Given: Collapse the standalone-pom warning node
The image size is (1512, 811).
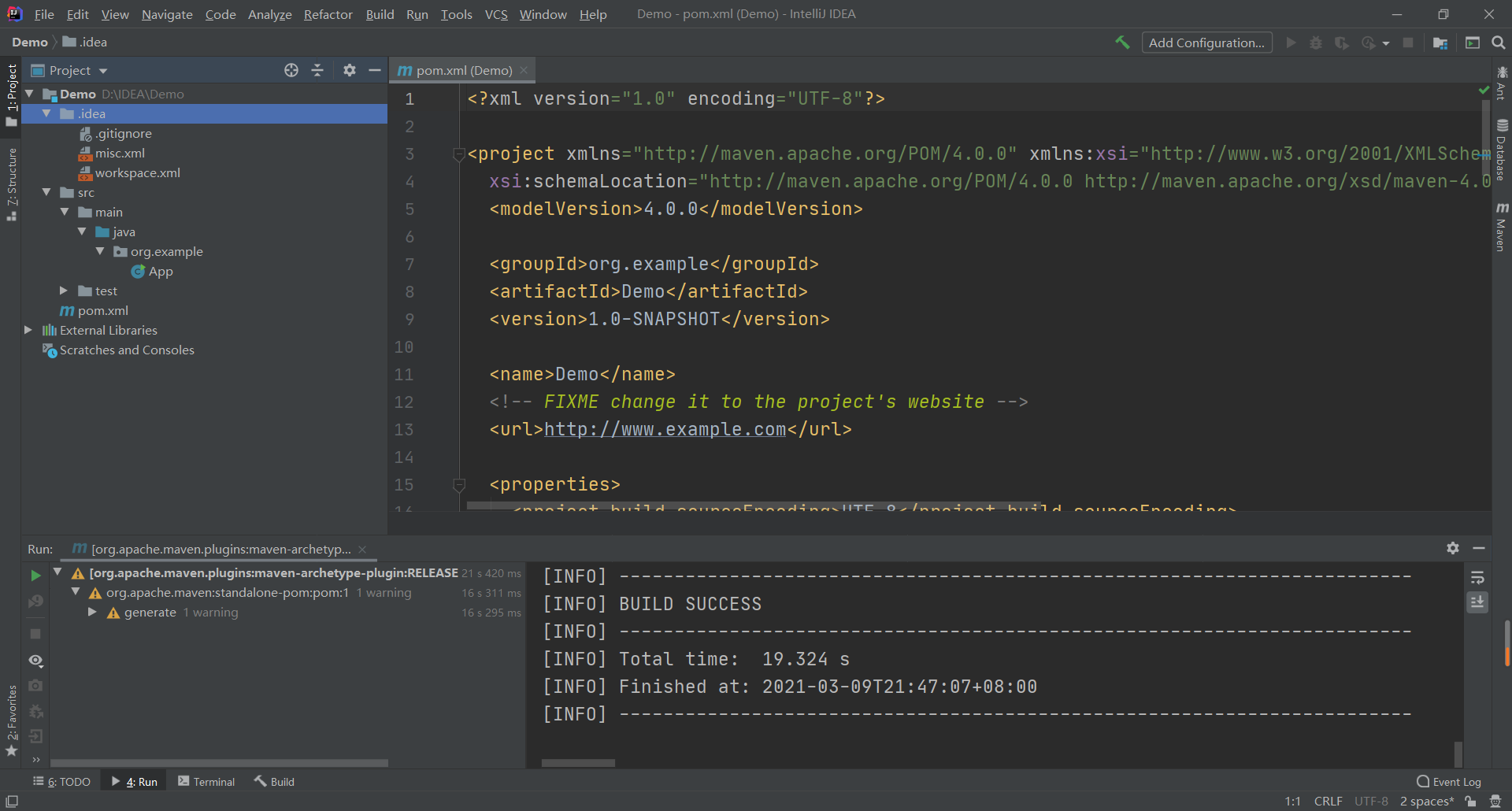Looking at the screenshot, I should 76,592.
